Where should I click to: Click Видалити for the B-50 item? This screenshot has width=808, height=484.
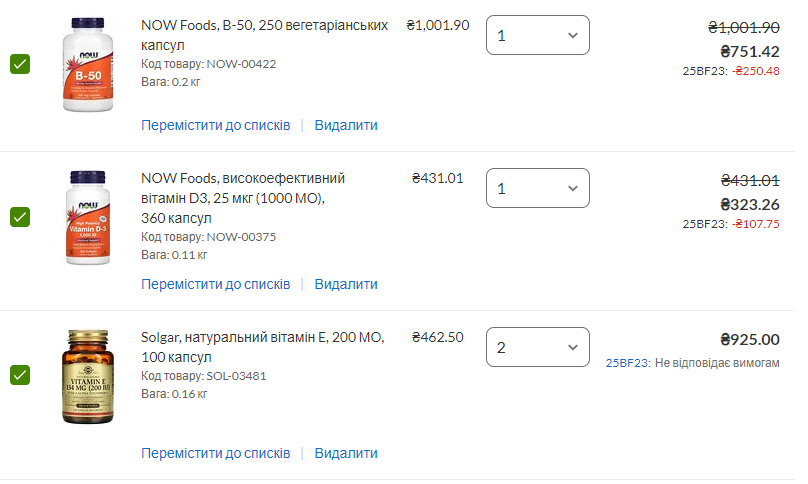click(346, 125)
